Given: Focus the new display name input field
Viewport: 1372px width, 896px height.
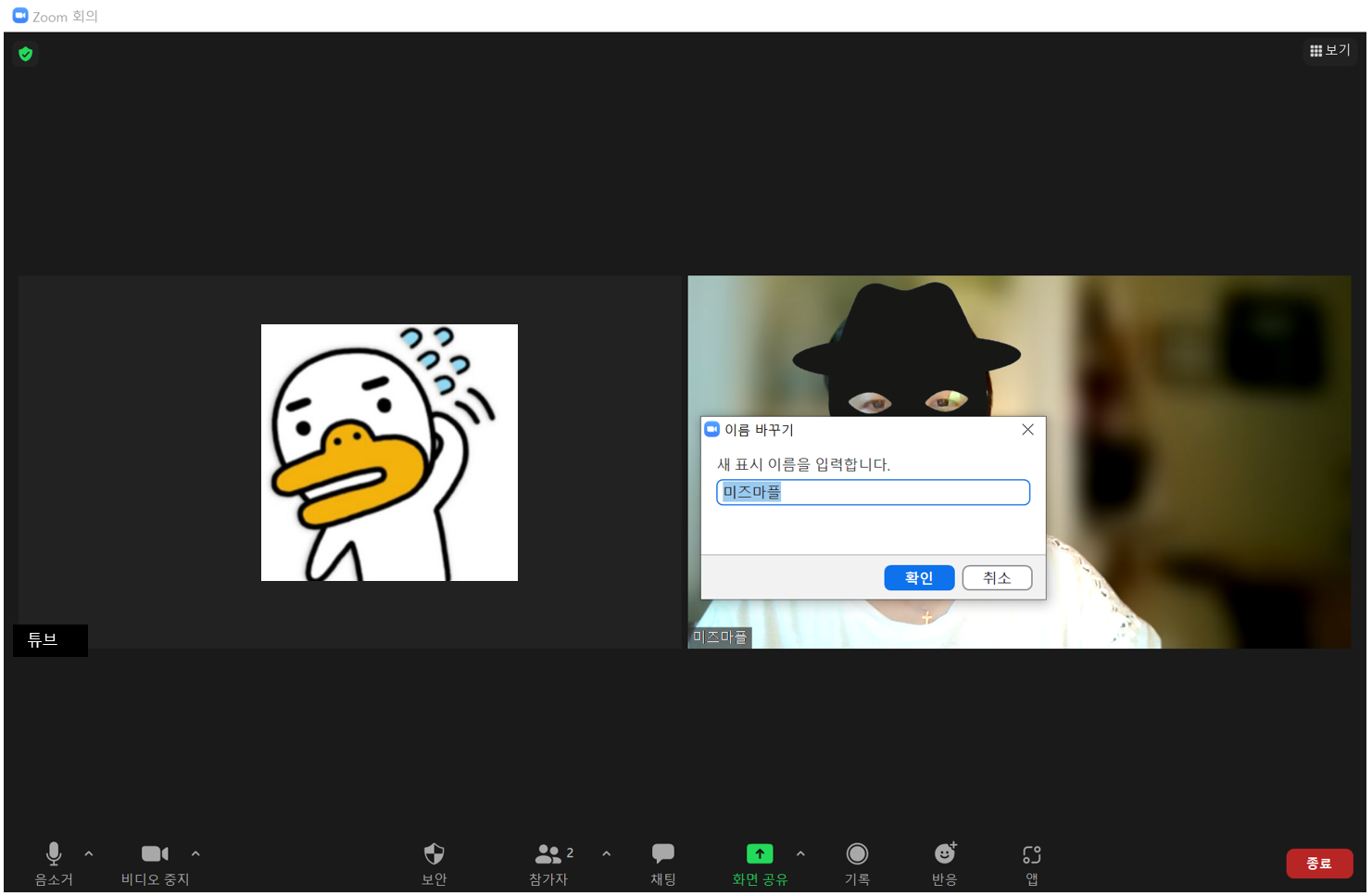Looking at the screenshot, I should click(873, 492).
